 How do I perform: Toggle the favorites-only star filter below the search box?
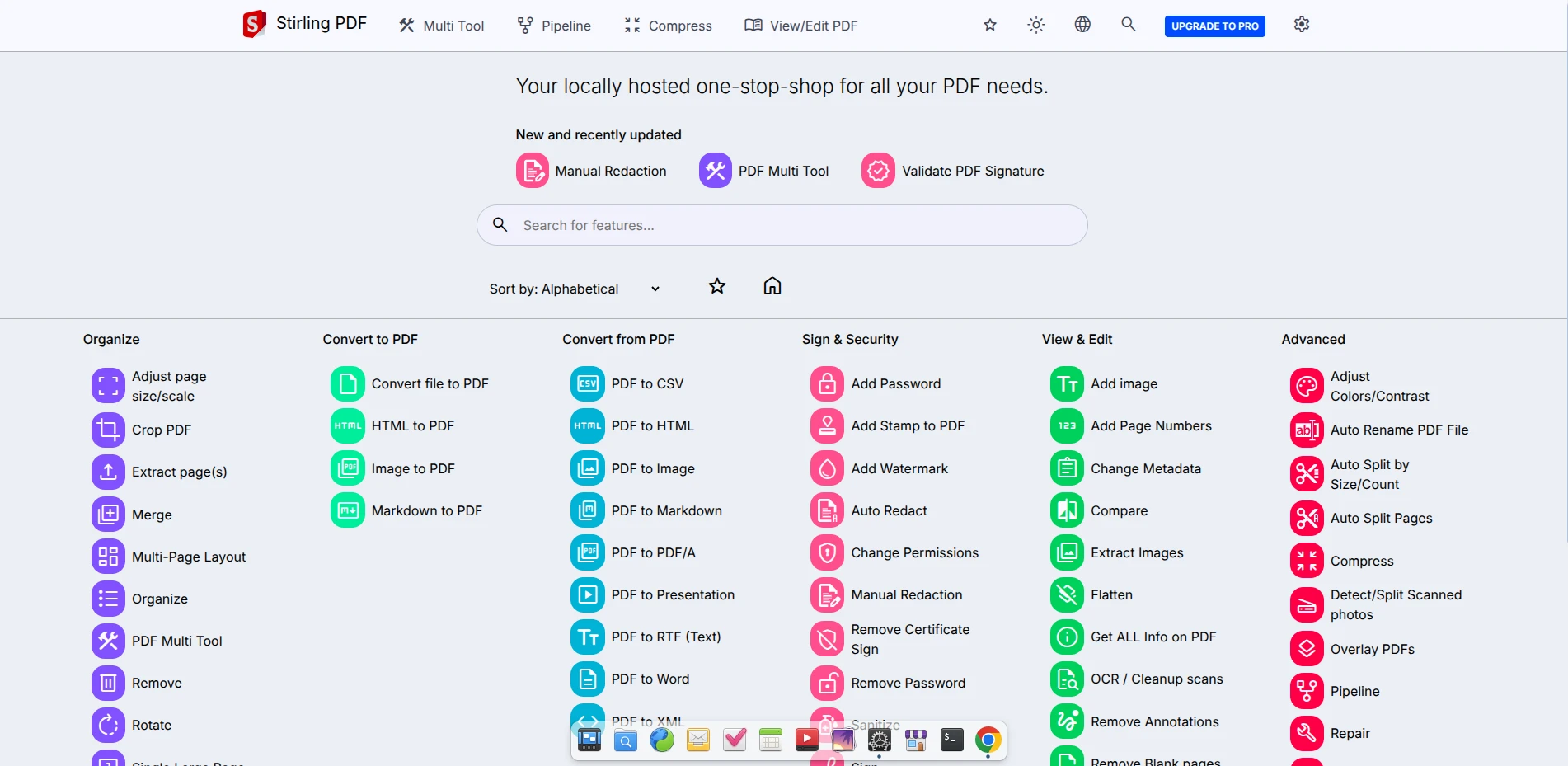click(717, 286)
